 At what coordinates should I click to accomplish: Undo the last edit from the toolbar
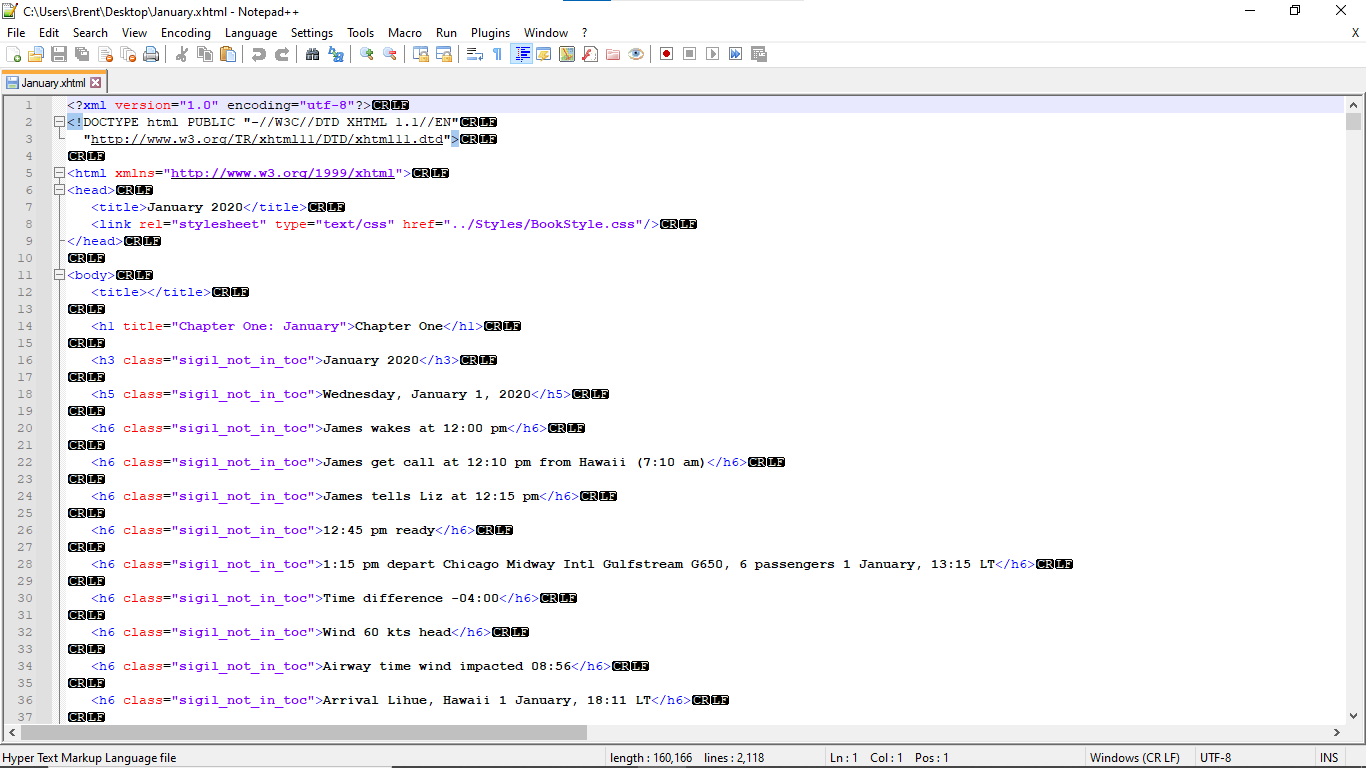tap(259, 54)
